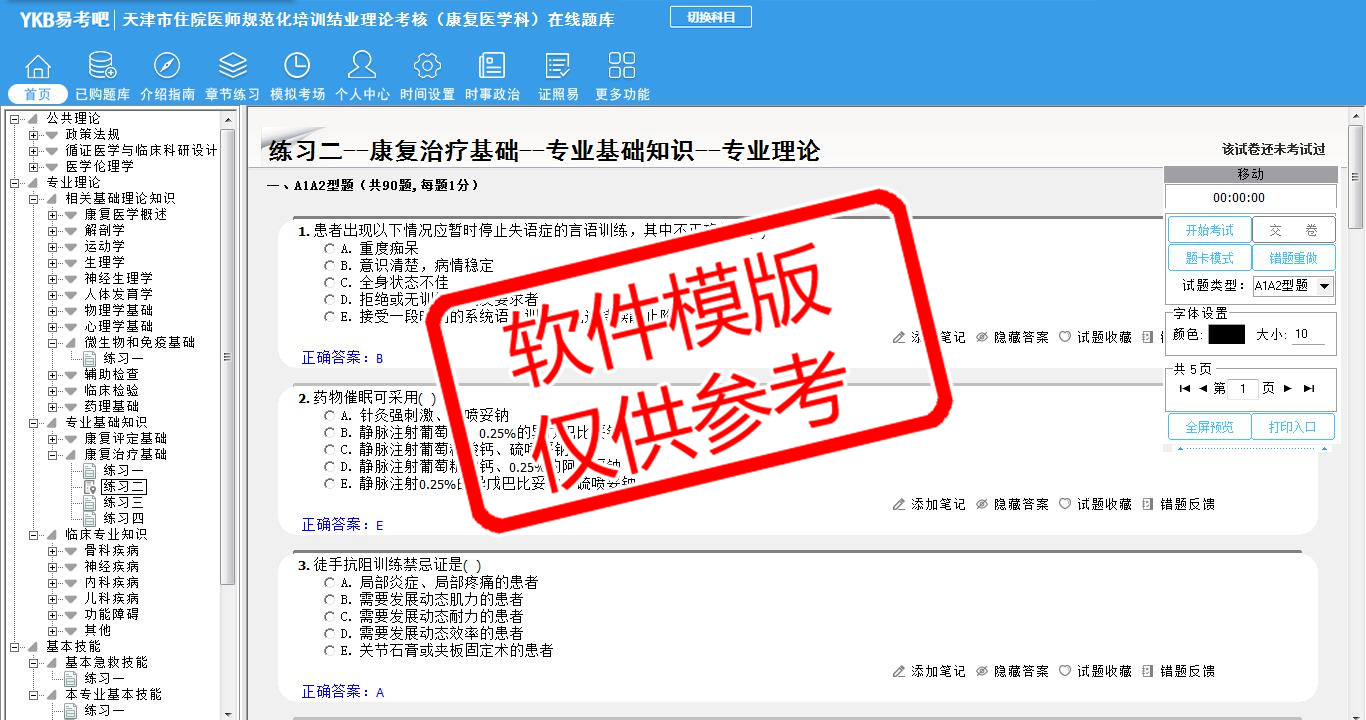
Task: Open 章节练习 layers icon
Action: (232, 67)
